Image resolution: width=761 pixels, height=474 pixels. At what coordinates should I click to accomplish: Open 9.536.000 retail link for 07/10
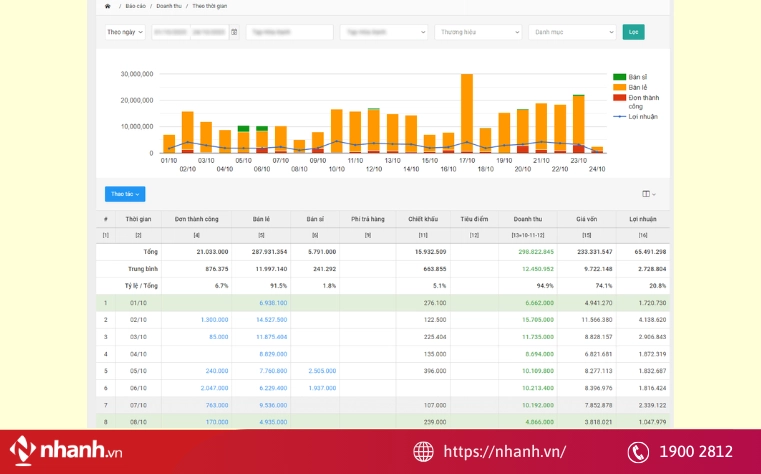(x=273, y=405)
